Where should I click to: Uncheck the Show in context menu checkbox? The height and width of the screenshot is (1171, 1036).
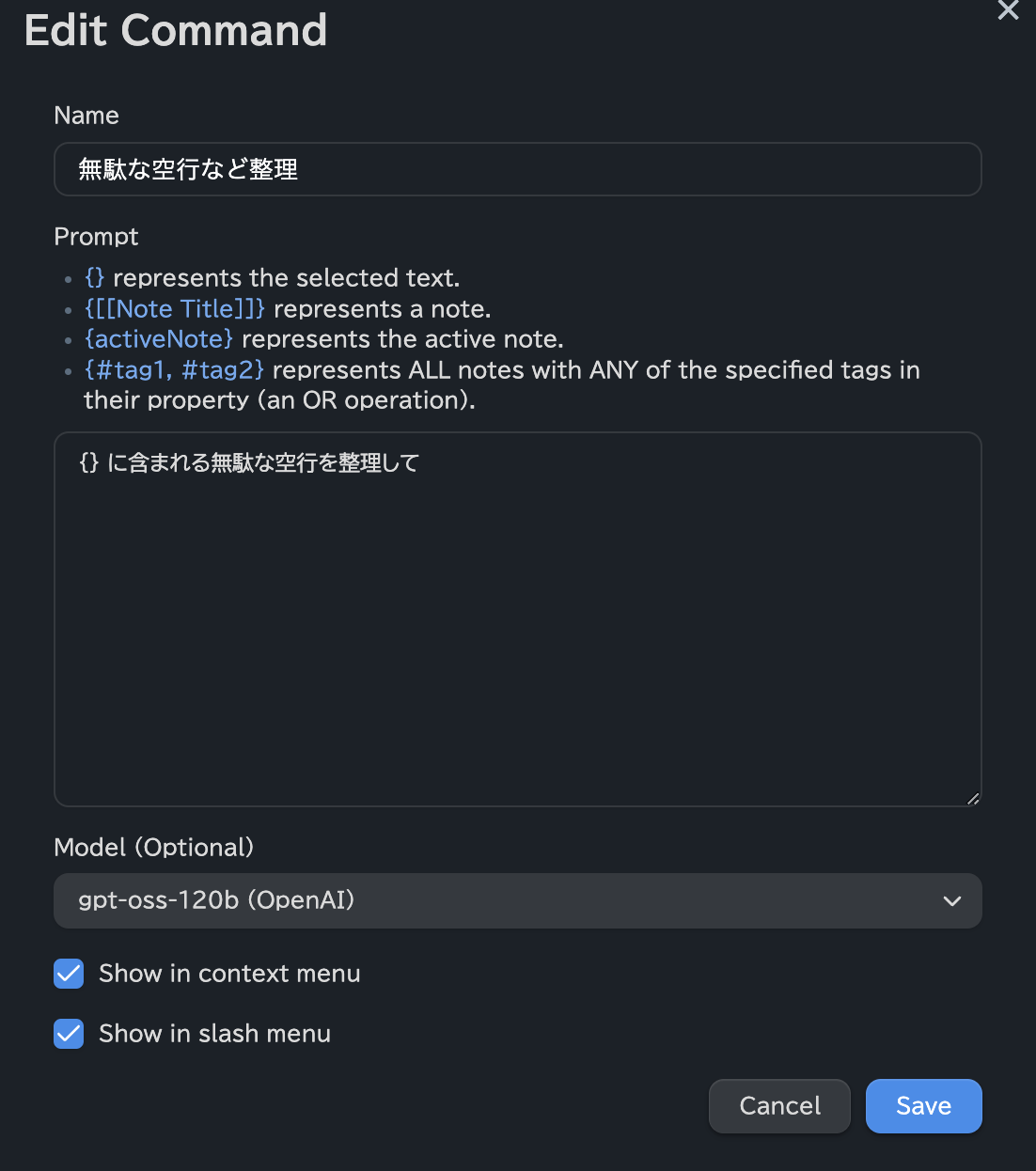tap(69, 974)
